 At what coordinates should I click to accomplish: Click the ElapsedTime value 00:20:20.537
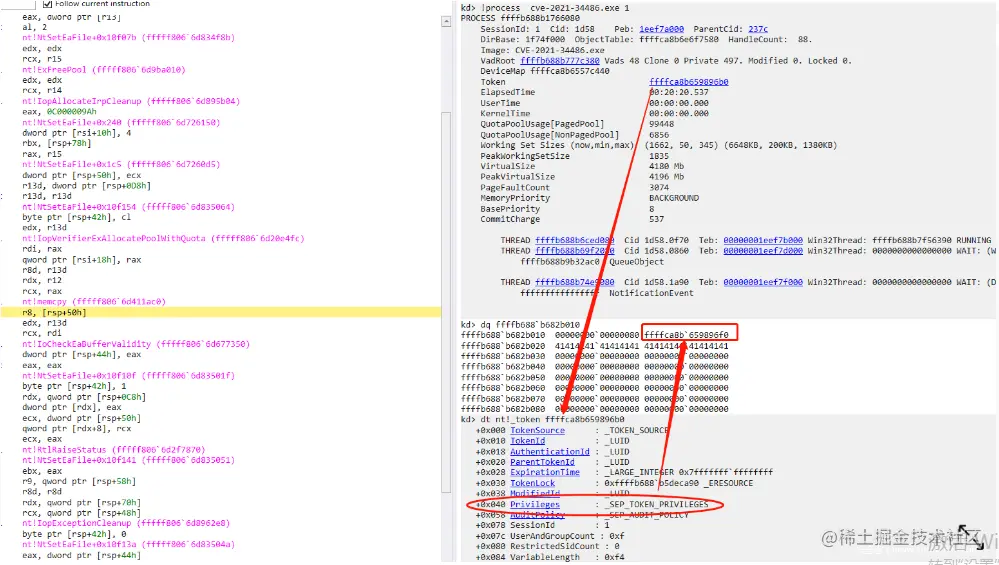(679, 92)
